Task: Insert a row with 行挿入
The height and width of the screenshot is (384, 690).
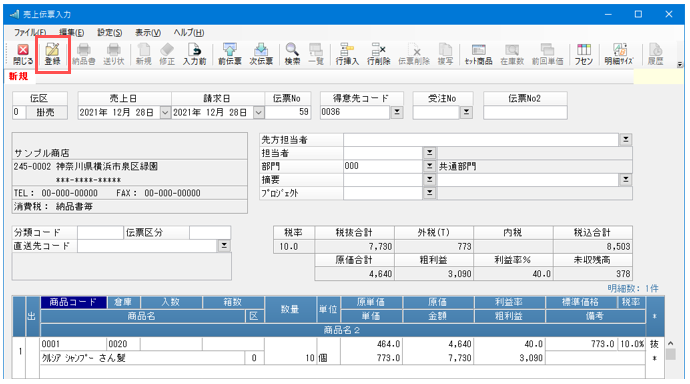Action: (347, 55)
